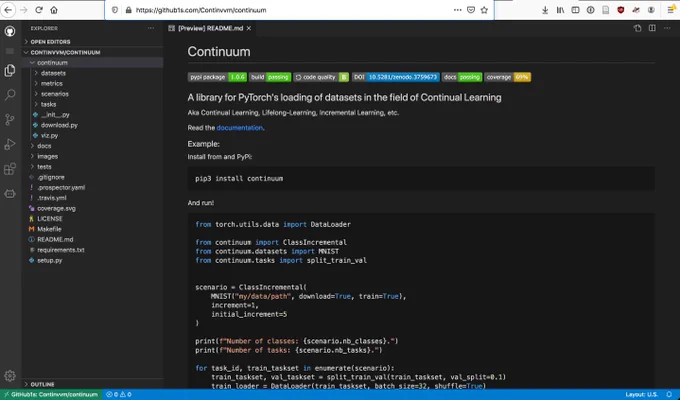Image resolution: width=680 pixels, height=400 pixels.
Task: Open the coverage.svg file
Action: point(92,208)
